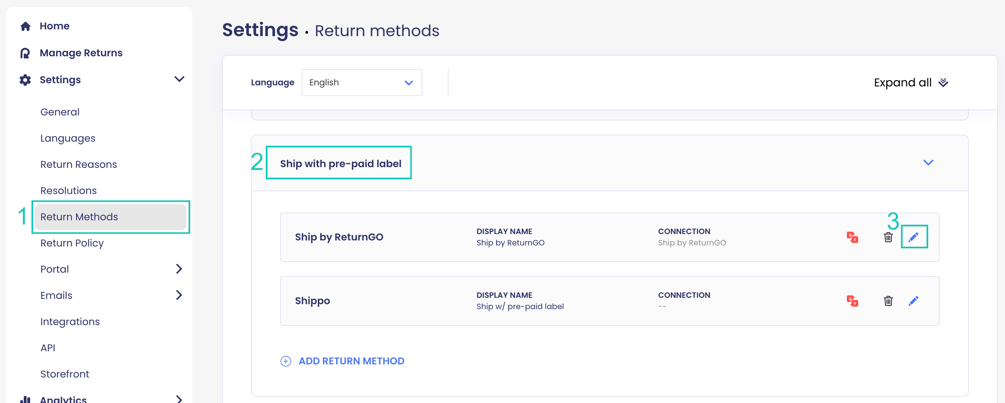Click Add Return Method link
The image size is (1005, 403).
[351, 361]
